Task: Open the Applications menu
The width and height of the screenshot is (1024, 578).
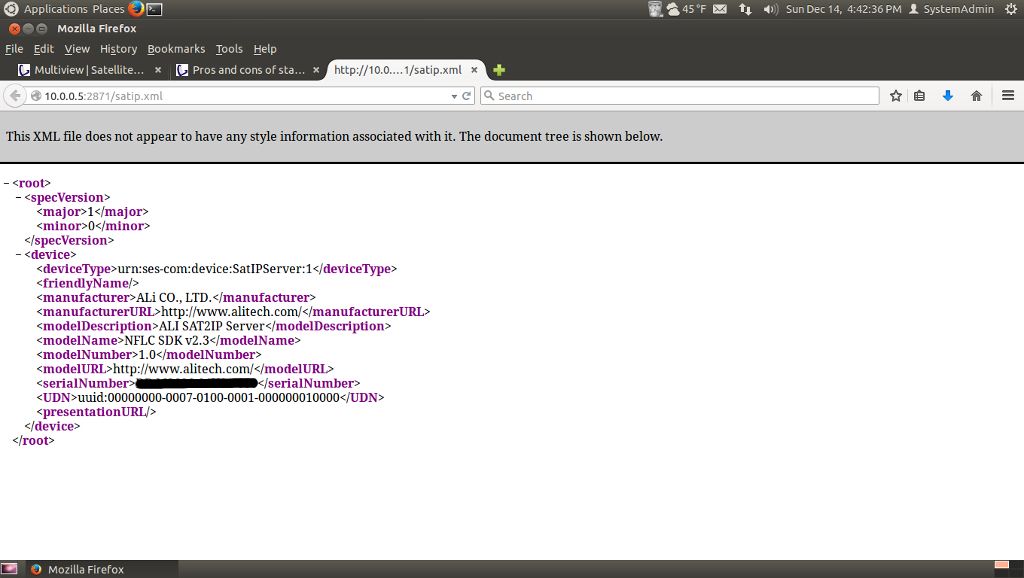Action: click(x=56, y=9)
